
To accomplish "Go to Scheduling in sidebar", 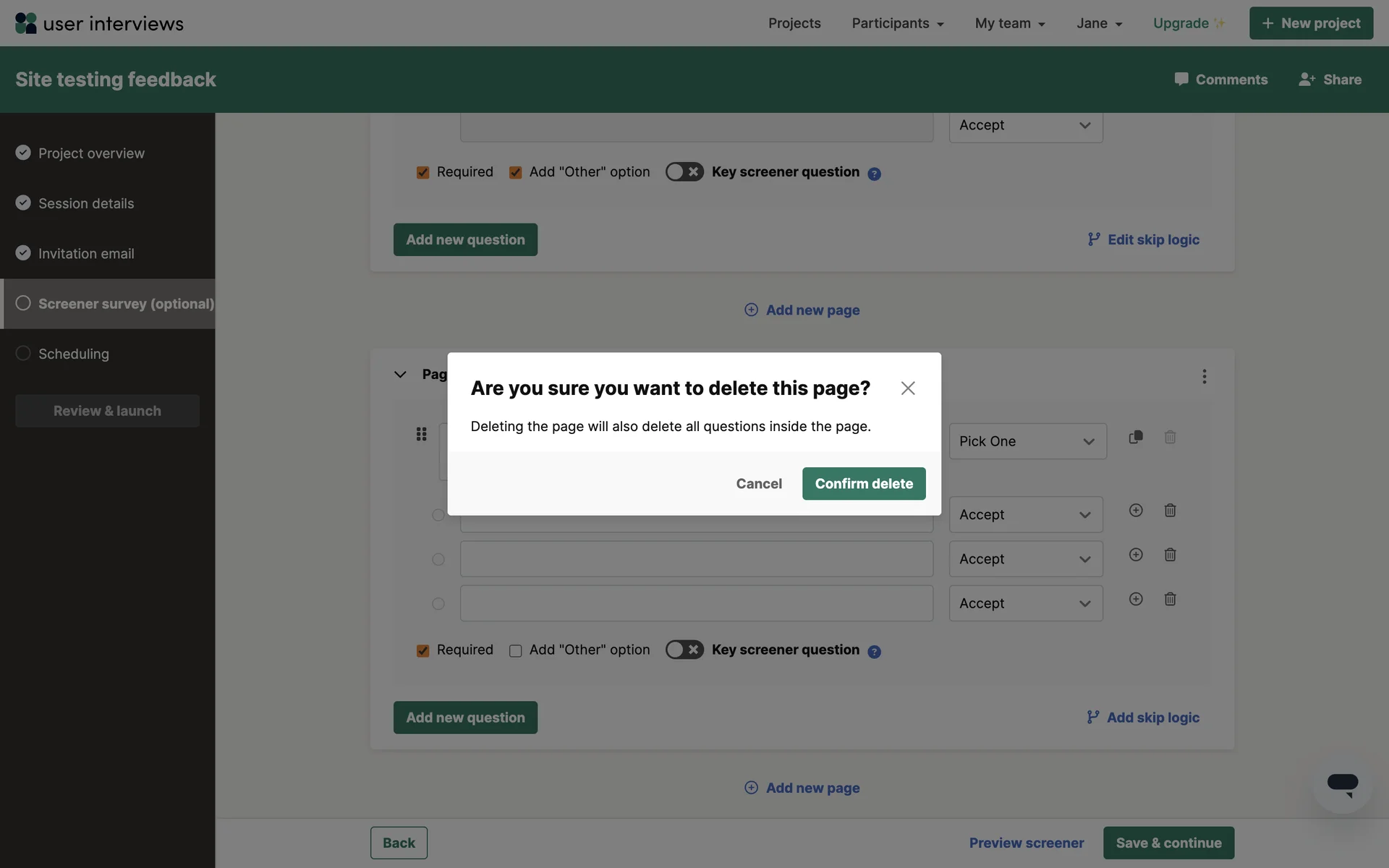I will pyautogui.click(x=74, y=354).
